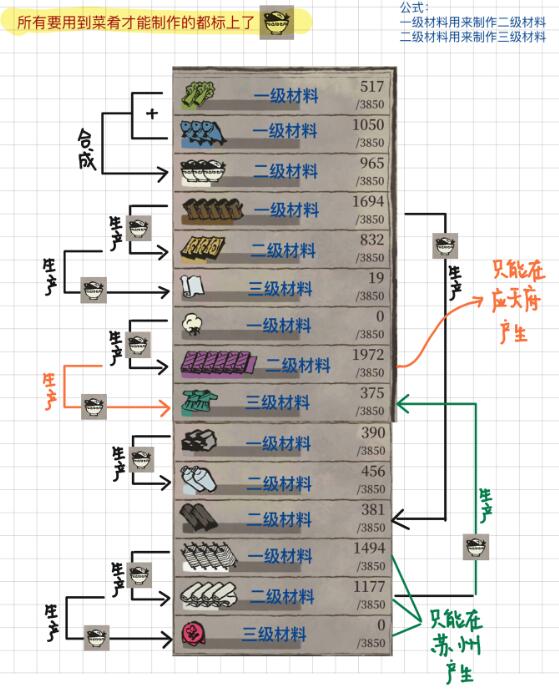Click the white cotton material icon
559x698 pixels.
(x=193, y=325)
